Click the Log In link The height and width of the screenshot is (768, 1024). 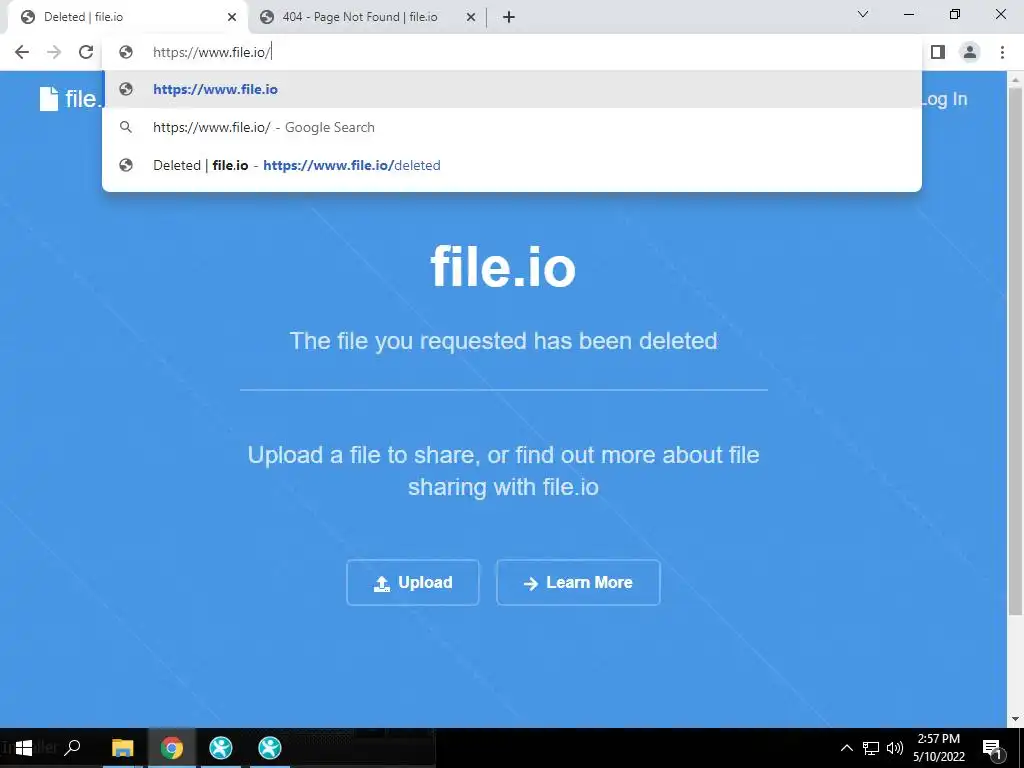pyautogui.click(x=943, y=99)
